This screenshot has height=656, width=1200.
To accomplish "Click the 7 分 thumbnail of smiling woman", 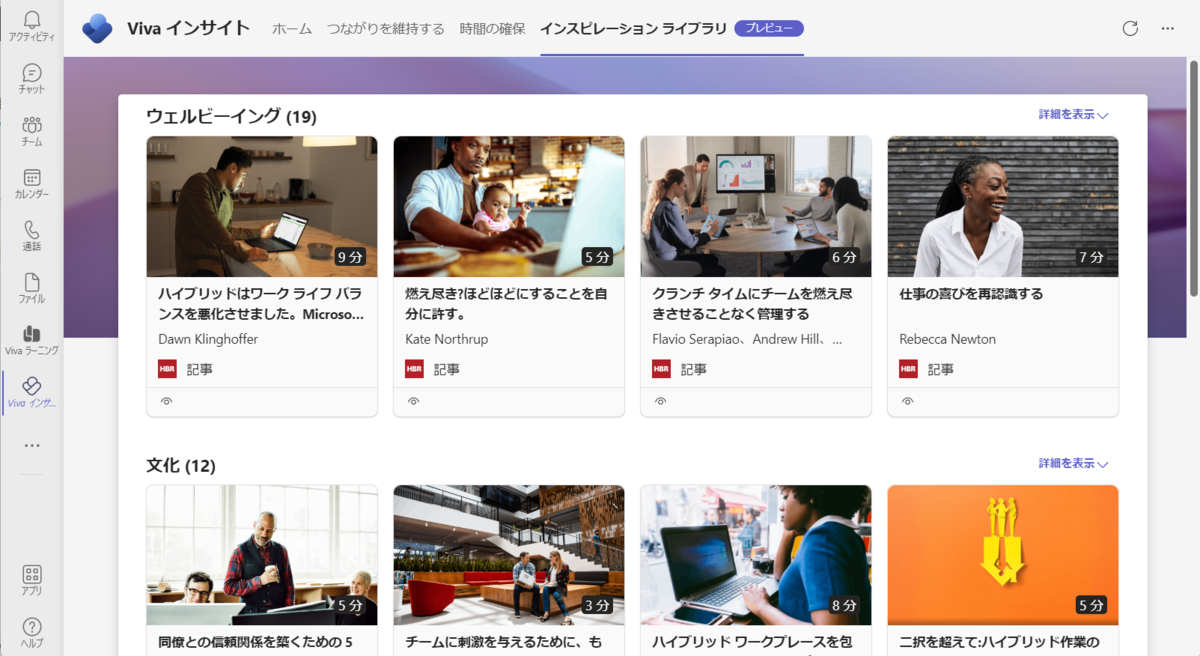I will 1003,207.
